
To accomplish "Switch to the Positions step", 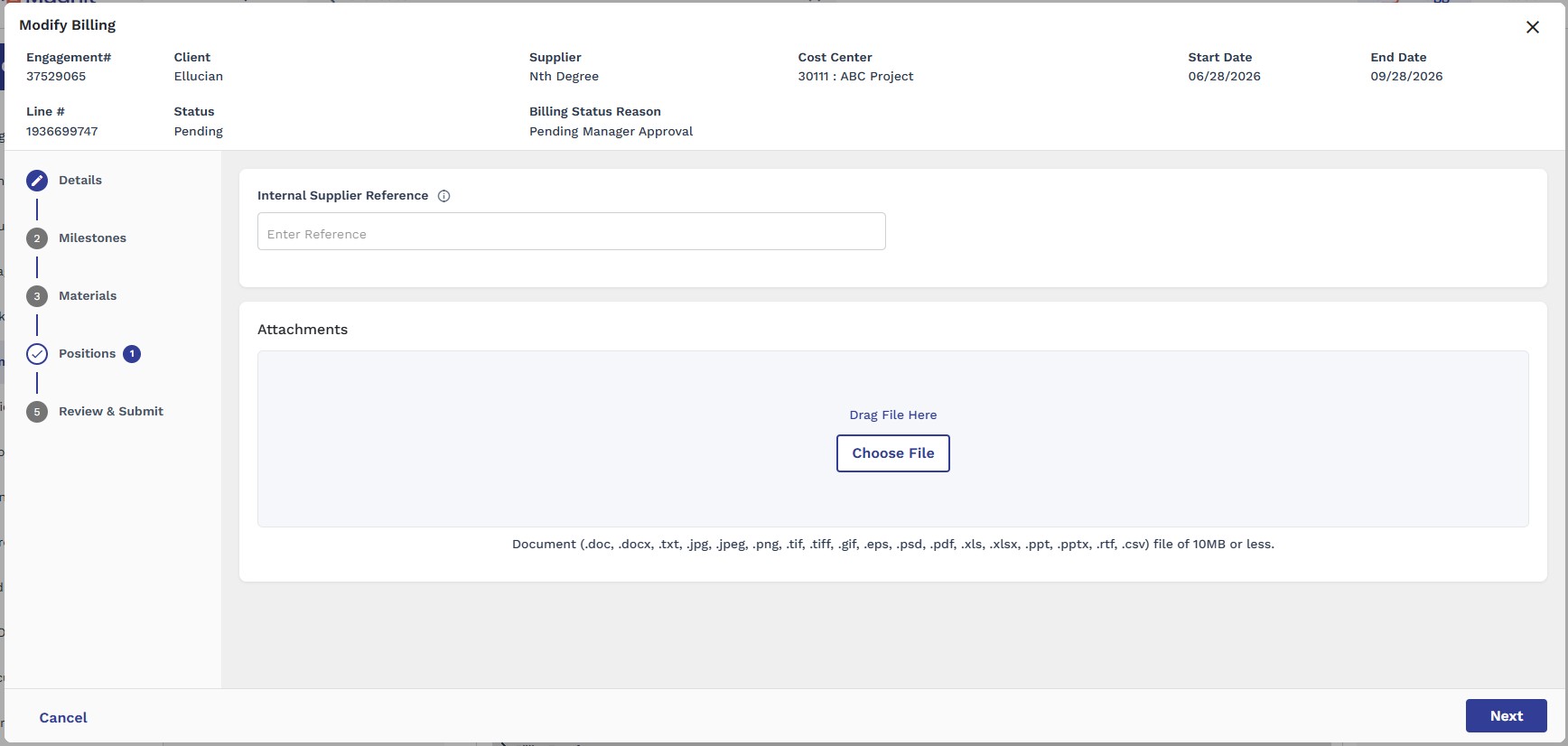I will tap(87, 354).
